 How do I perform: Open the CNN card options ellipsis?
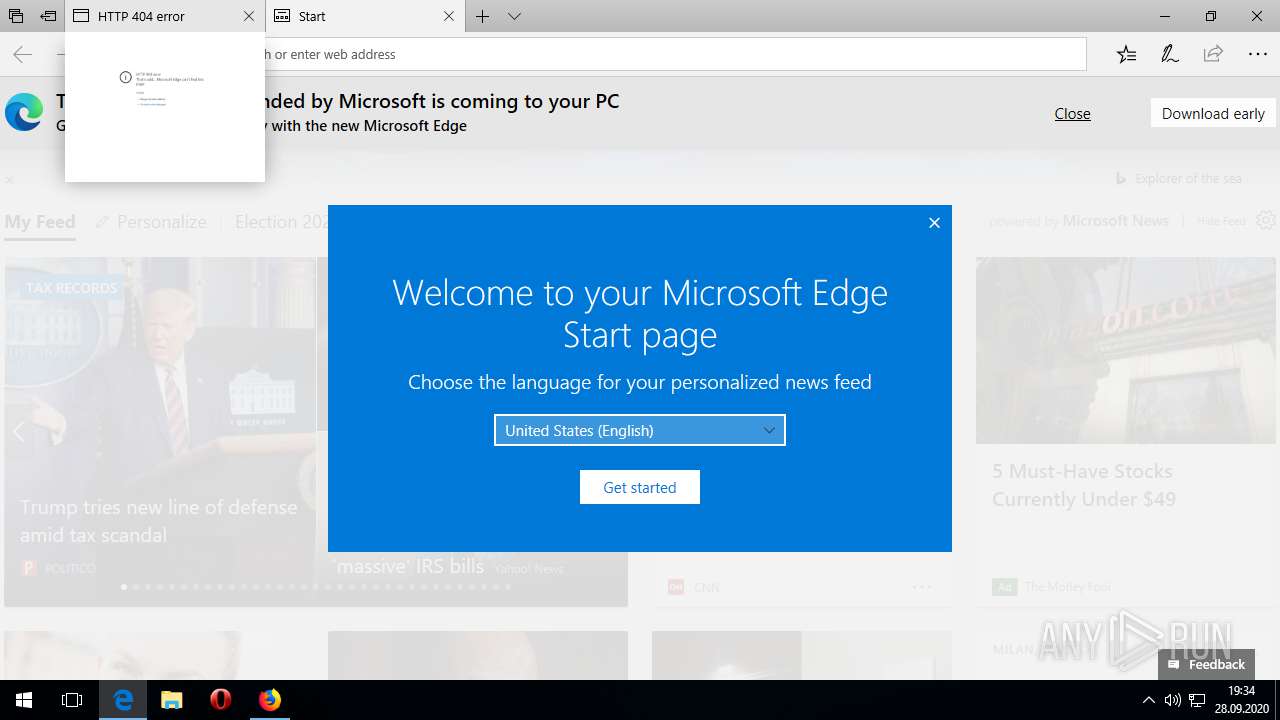[x=922, y=587]
